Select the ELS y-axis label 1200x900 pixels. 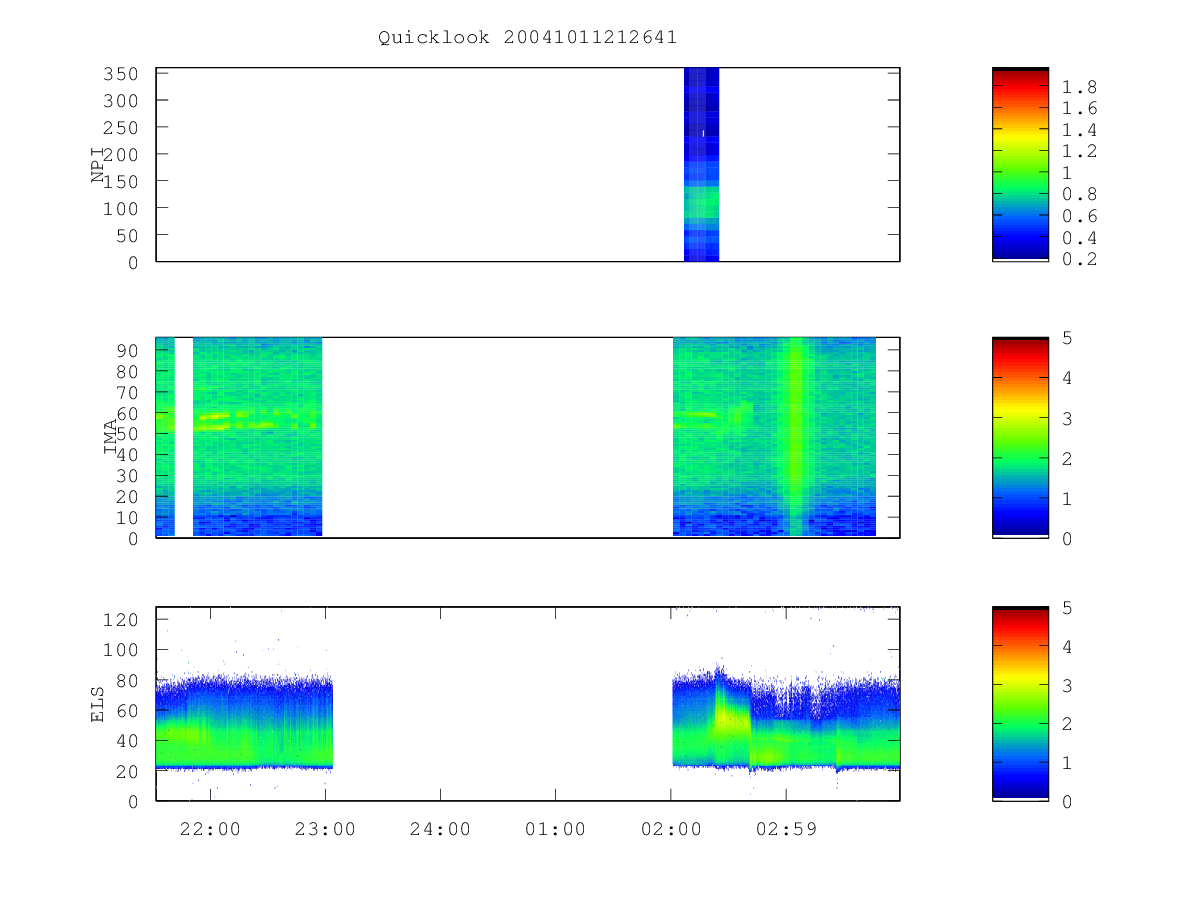pos(98,704)
